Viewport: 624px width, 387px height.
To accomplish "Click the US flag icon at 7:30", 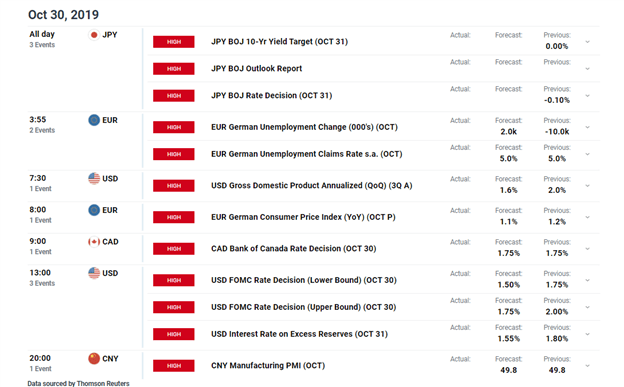I will click(x=94, y=178).
